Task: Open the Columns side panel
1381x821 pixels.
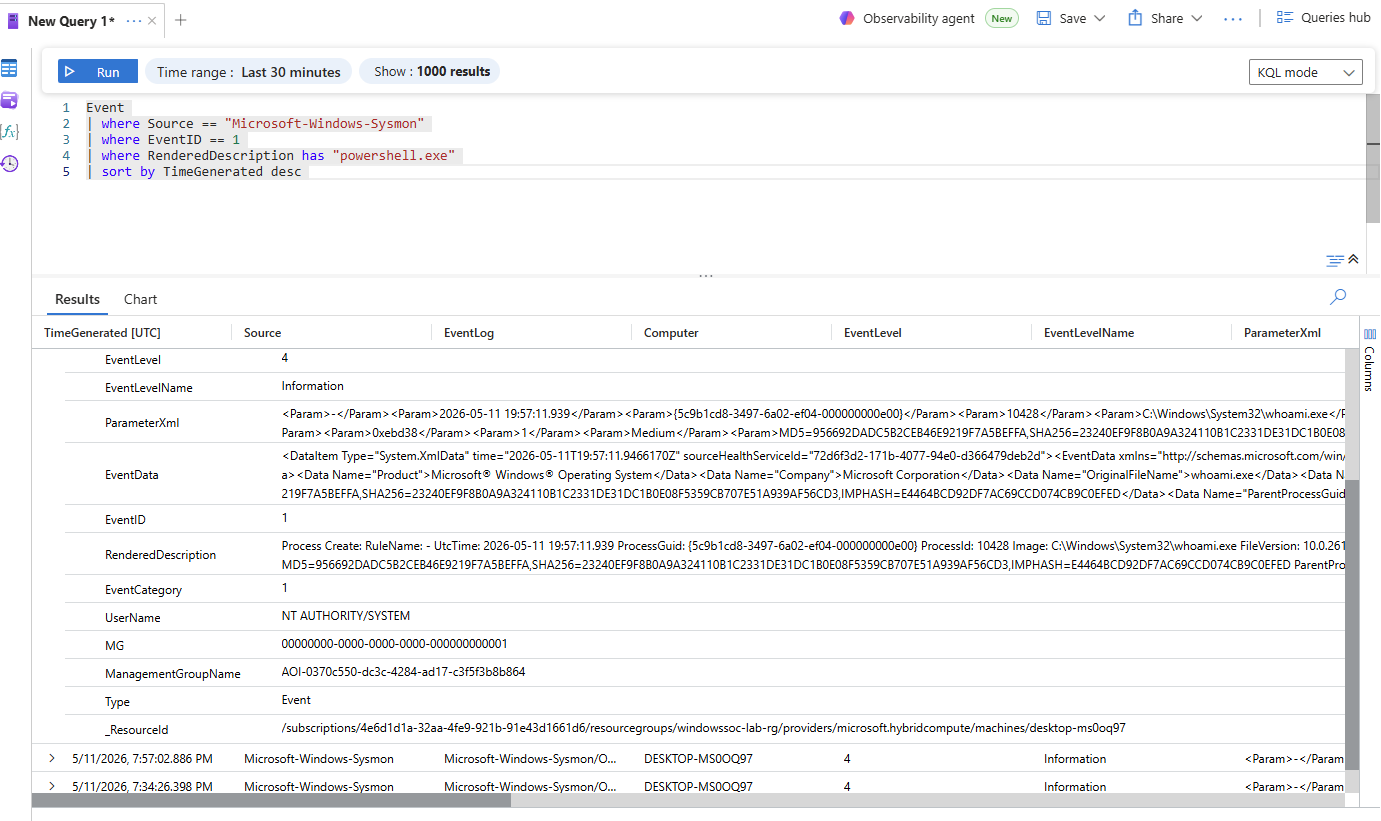Action: 1370,359
